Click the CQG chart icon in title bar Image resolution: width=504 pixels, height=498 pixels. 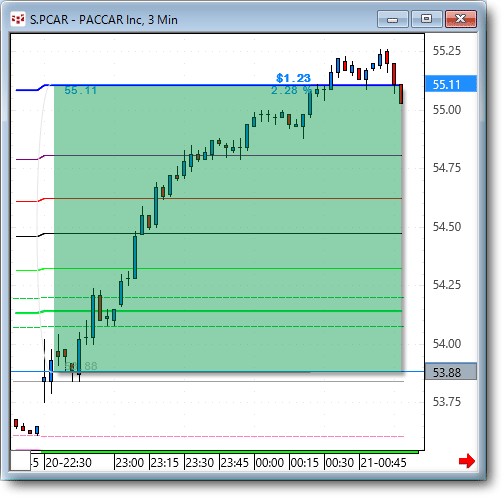(18, 19)
